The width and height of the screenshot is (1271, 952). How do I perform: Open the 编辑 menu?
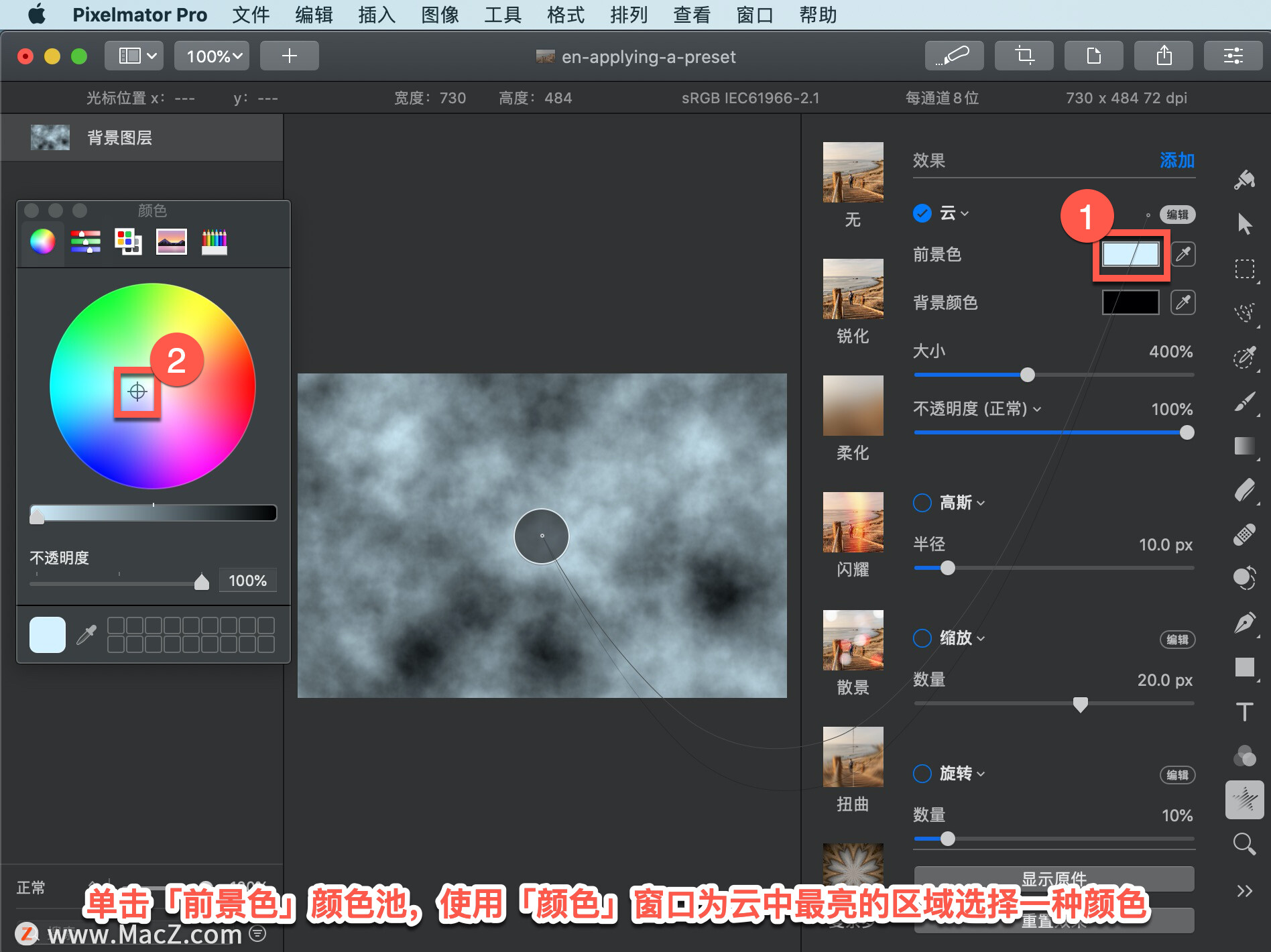pos(314,15)
